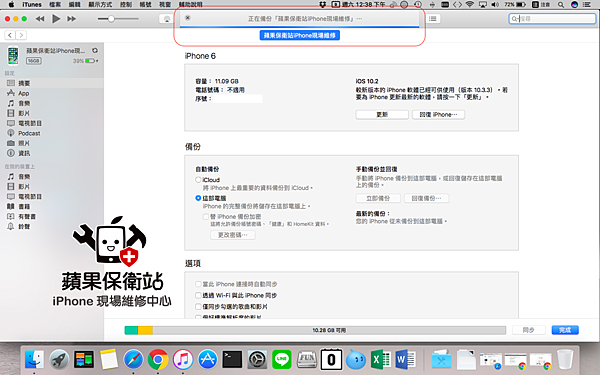Click the 更改密碼… button
Viewport: 600px width, 375px height.
233,235
